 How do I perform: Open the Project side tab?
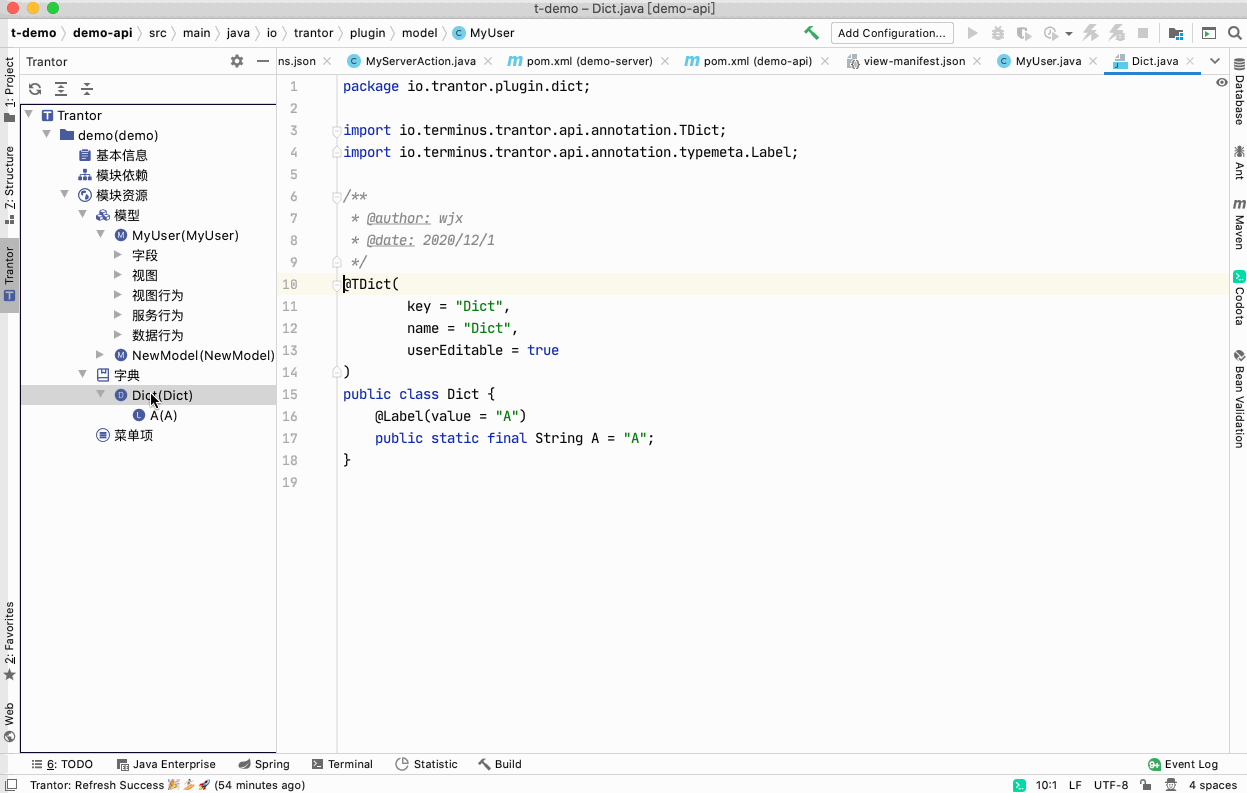point(9,89)
